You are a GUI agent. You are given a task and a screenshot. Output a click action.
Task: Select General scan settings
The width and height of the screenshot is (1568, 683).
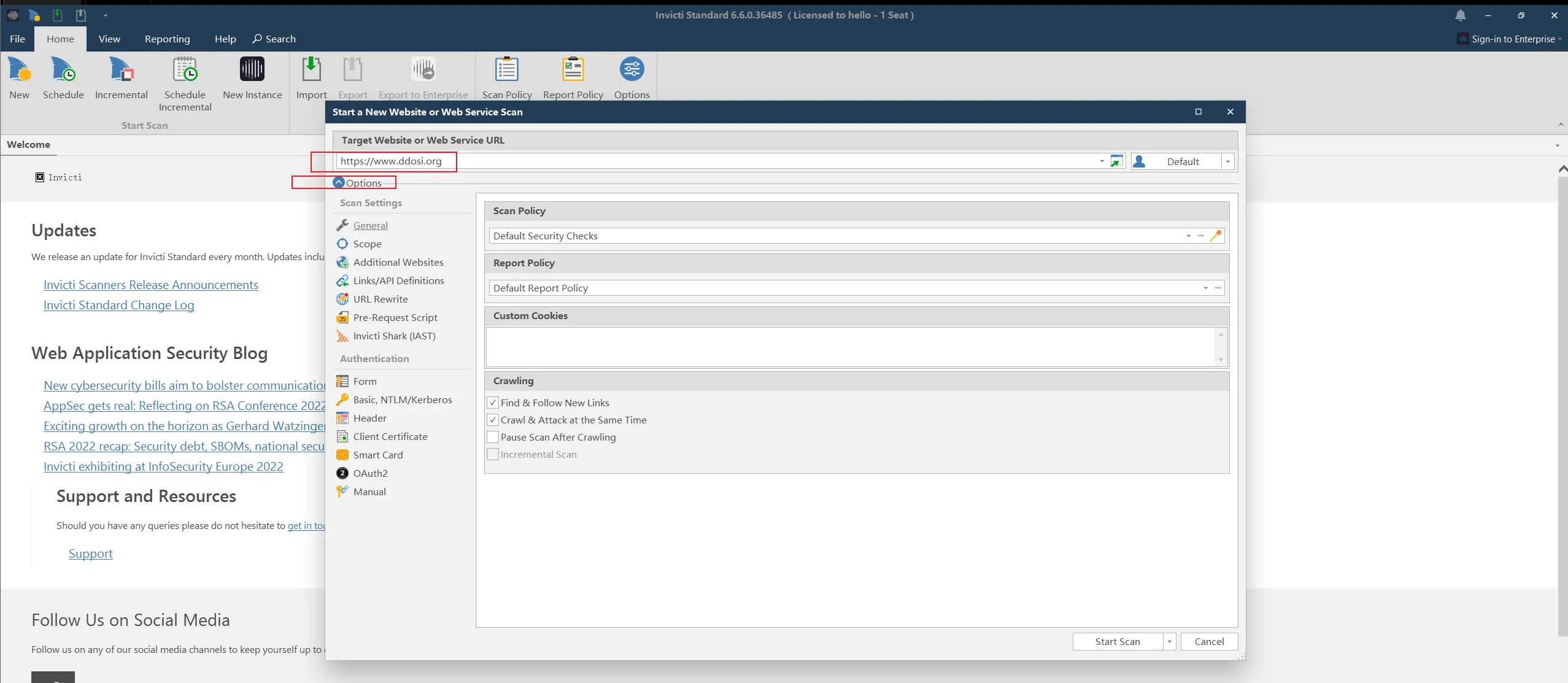370,225
